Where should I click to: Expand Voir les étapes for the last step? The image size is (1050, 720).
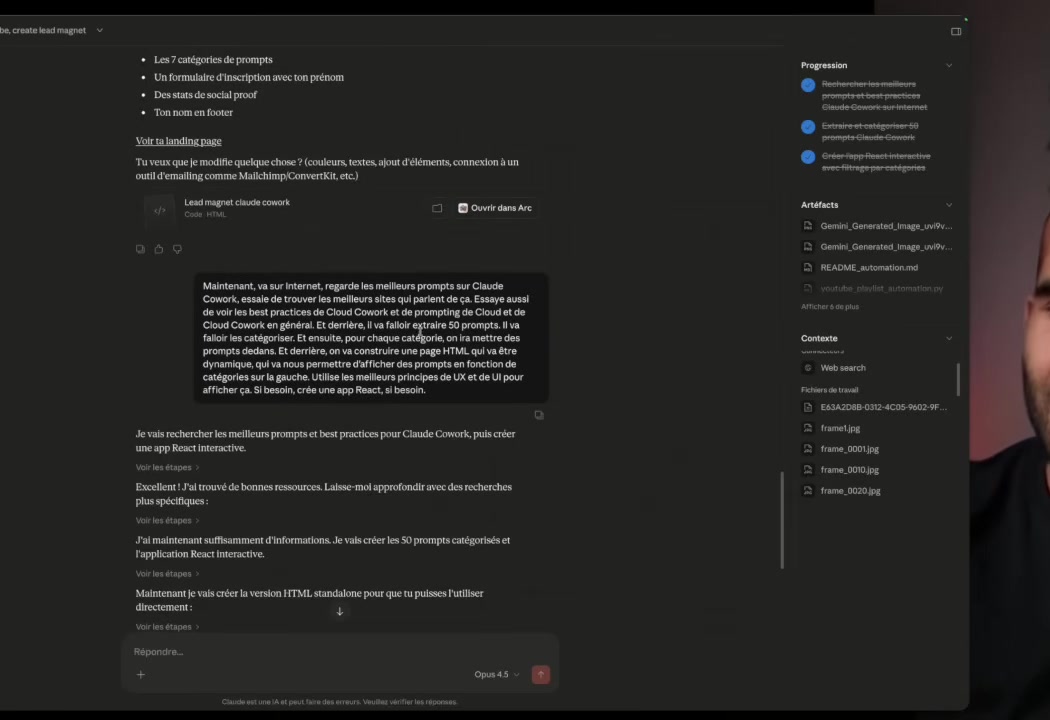pyautogui.click(x=163, y=626)
